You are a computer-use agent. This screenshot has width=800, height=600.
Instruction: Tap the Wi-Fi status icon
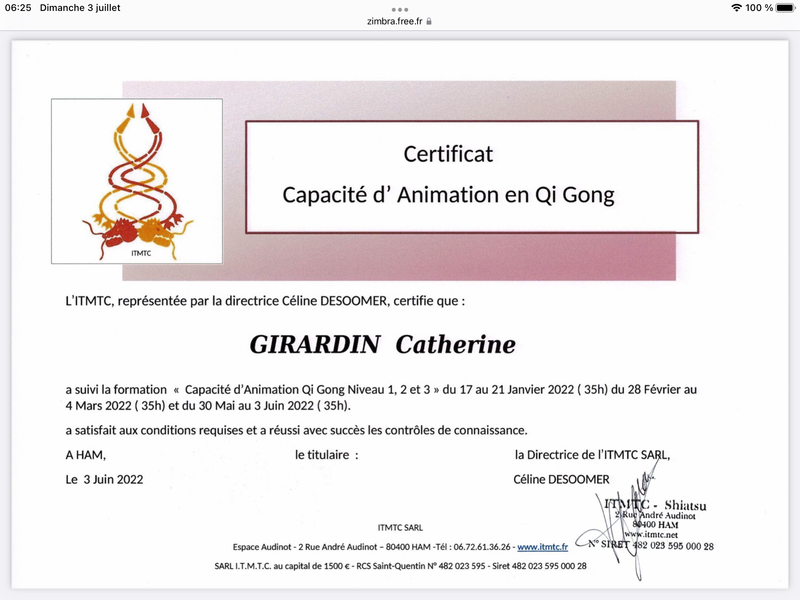click(x=737, y=8)
